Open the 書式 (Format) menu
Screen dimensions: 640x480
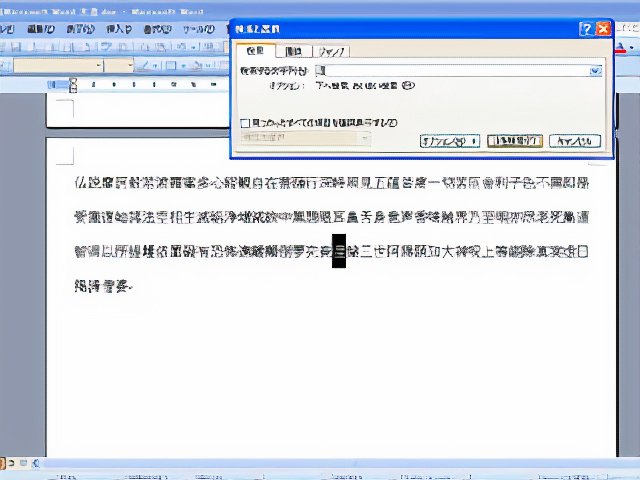(x=153, y=30)
